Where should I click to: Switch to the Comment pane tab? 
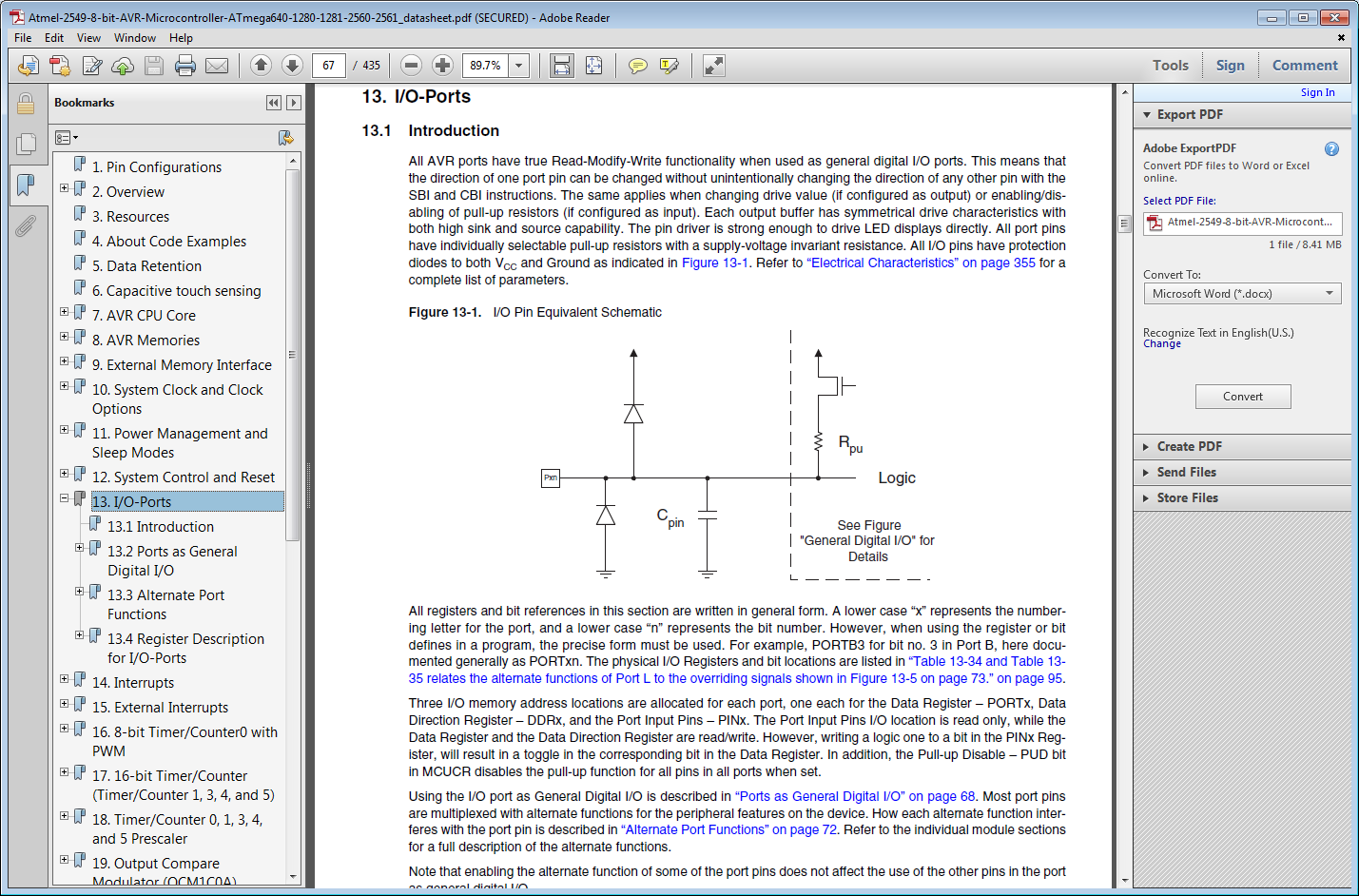point(1305,66)
